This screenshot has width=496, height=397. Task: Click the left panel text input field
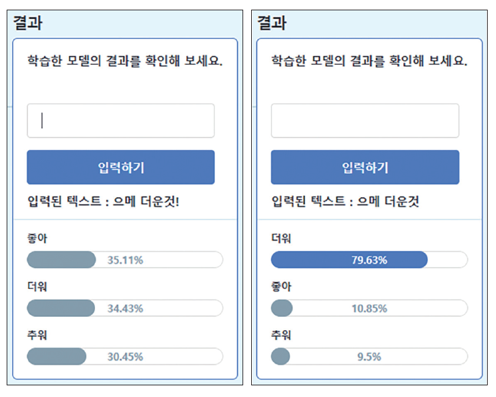[121, 120]
